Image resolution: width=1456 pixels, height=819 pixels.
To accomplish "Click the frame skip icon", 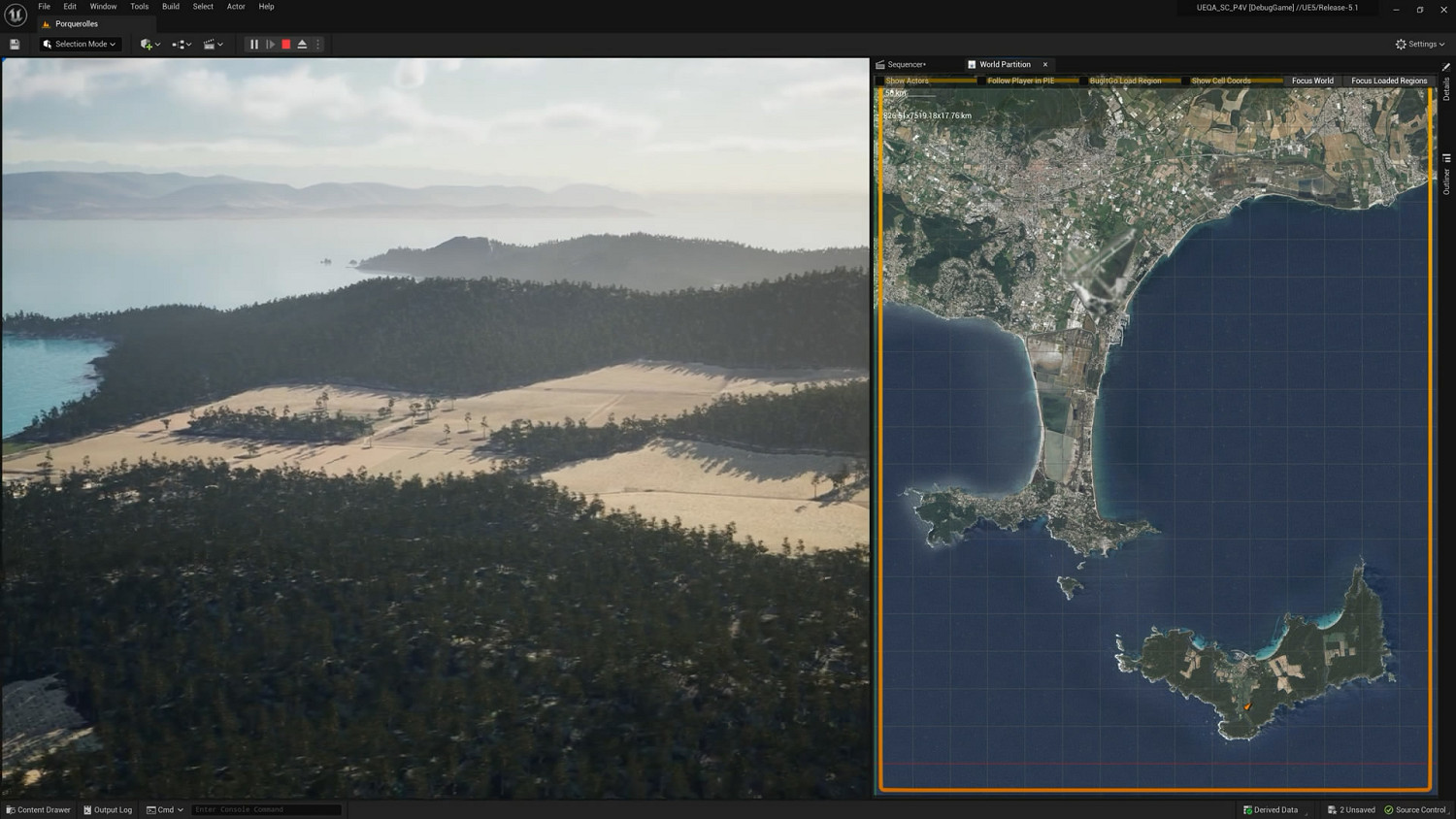I will (x=271, y=45).
